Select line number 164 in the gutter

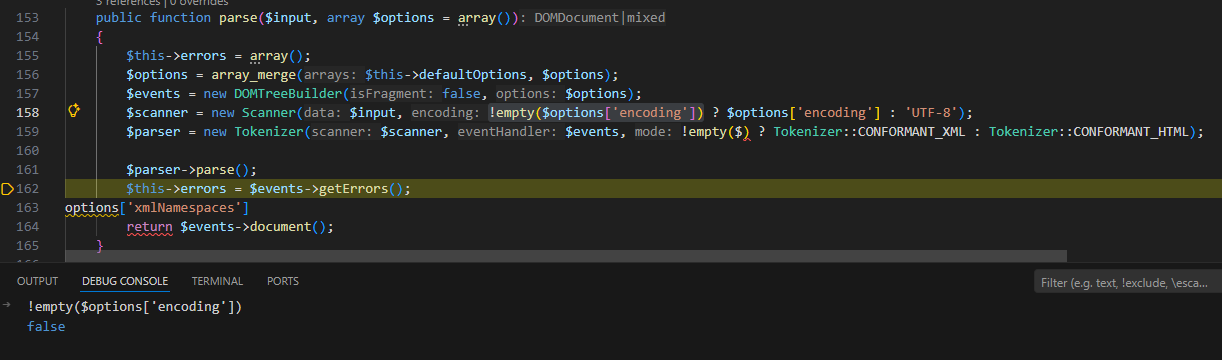[27, 226]
